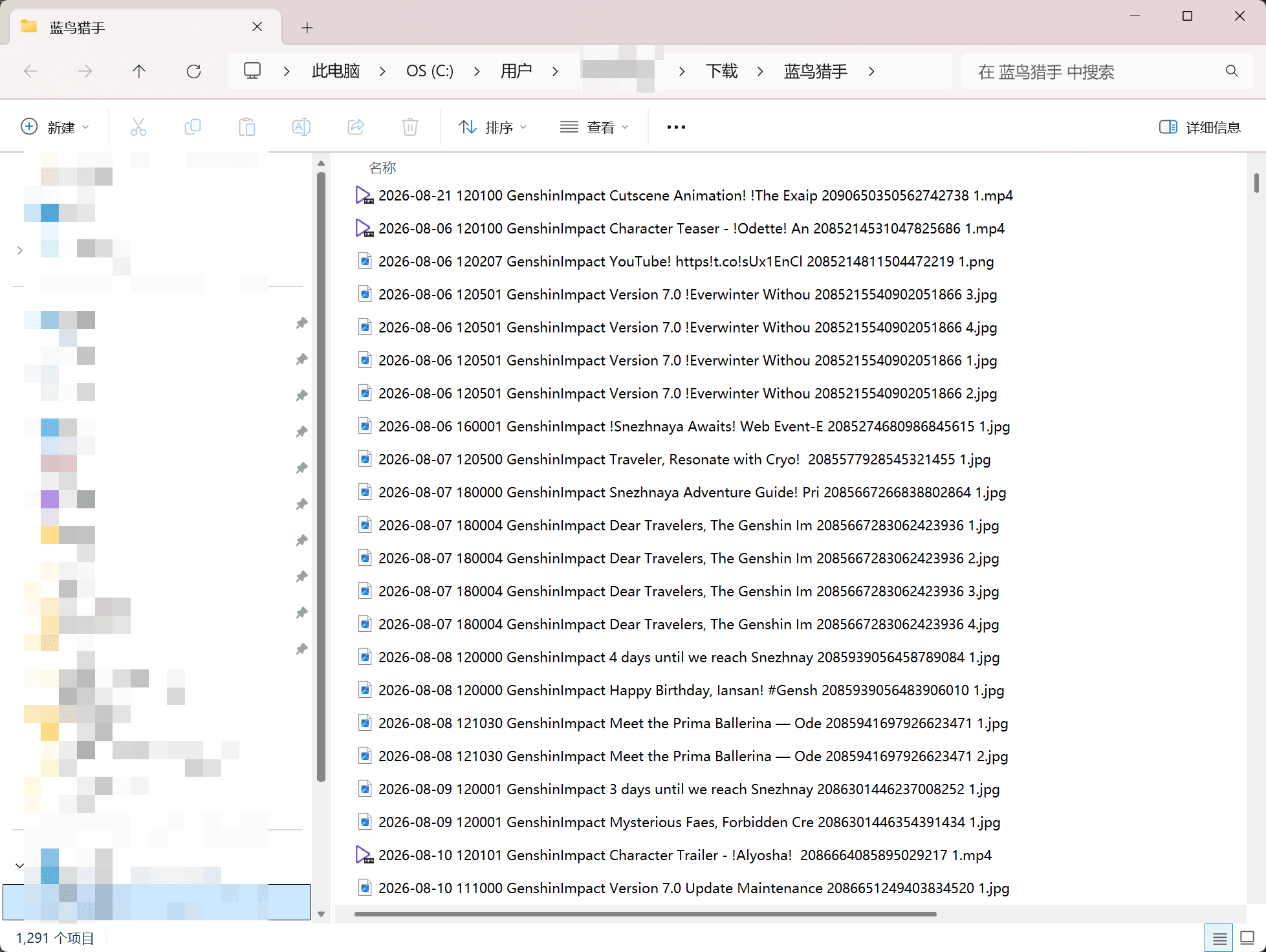Click the Delete trash can icon
This screenshot has width=1266, height=952.
tap(409, 127)
